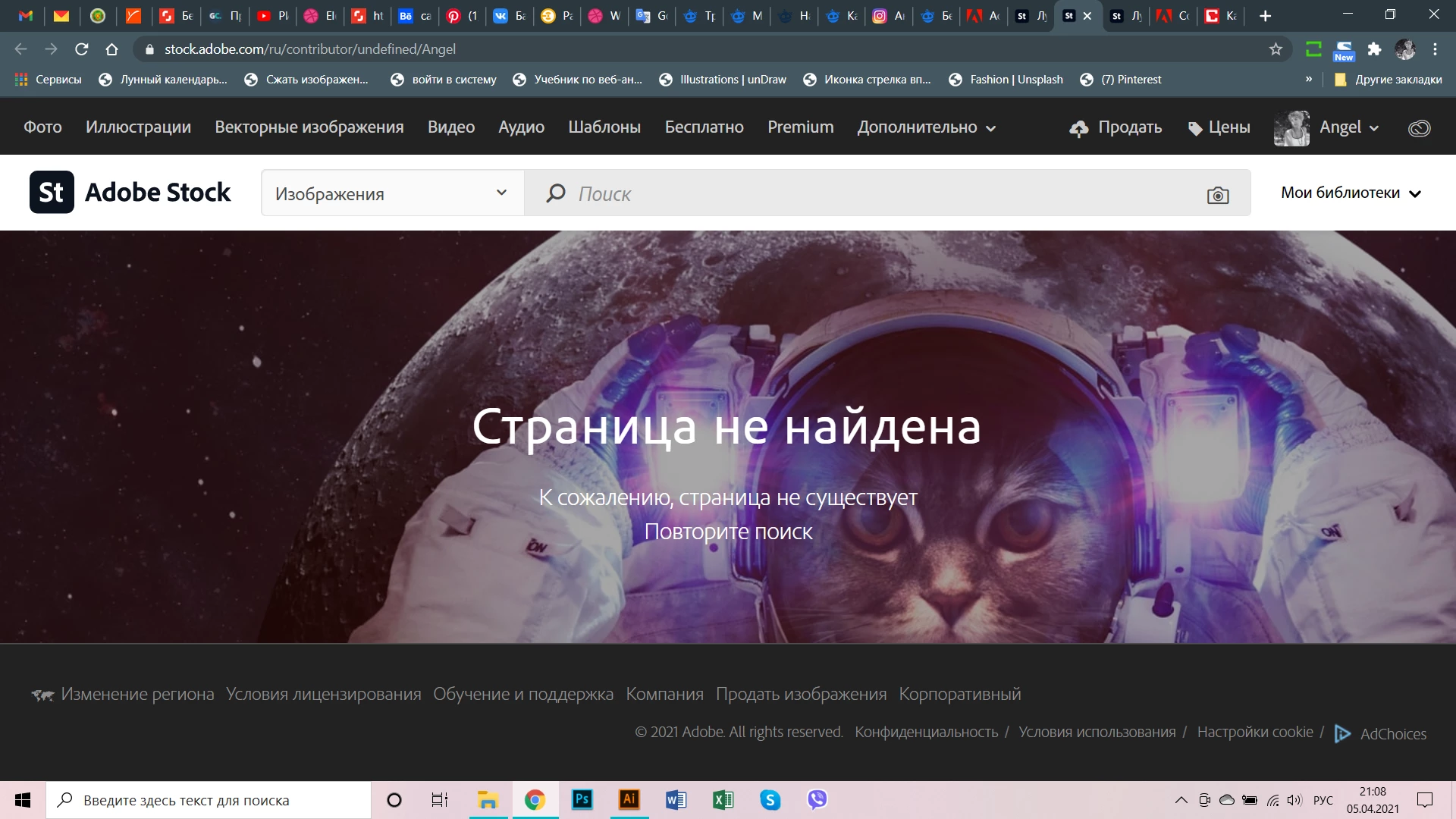Image resolution: width=1456 pixels, height=819 pixels.
Task: Click Изменение региона in the footer
Action: 136,694
